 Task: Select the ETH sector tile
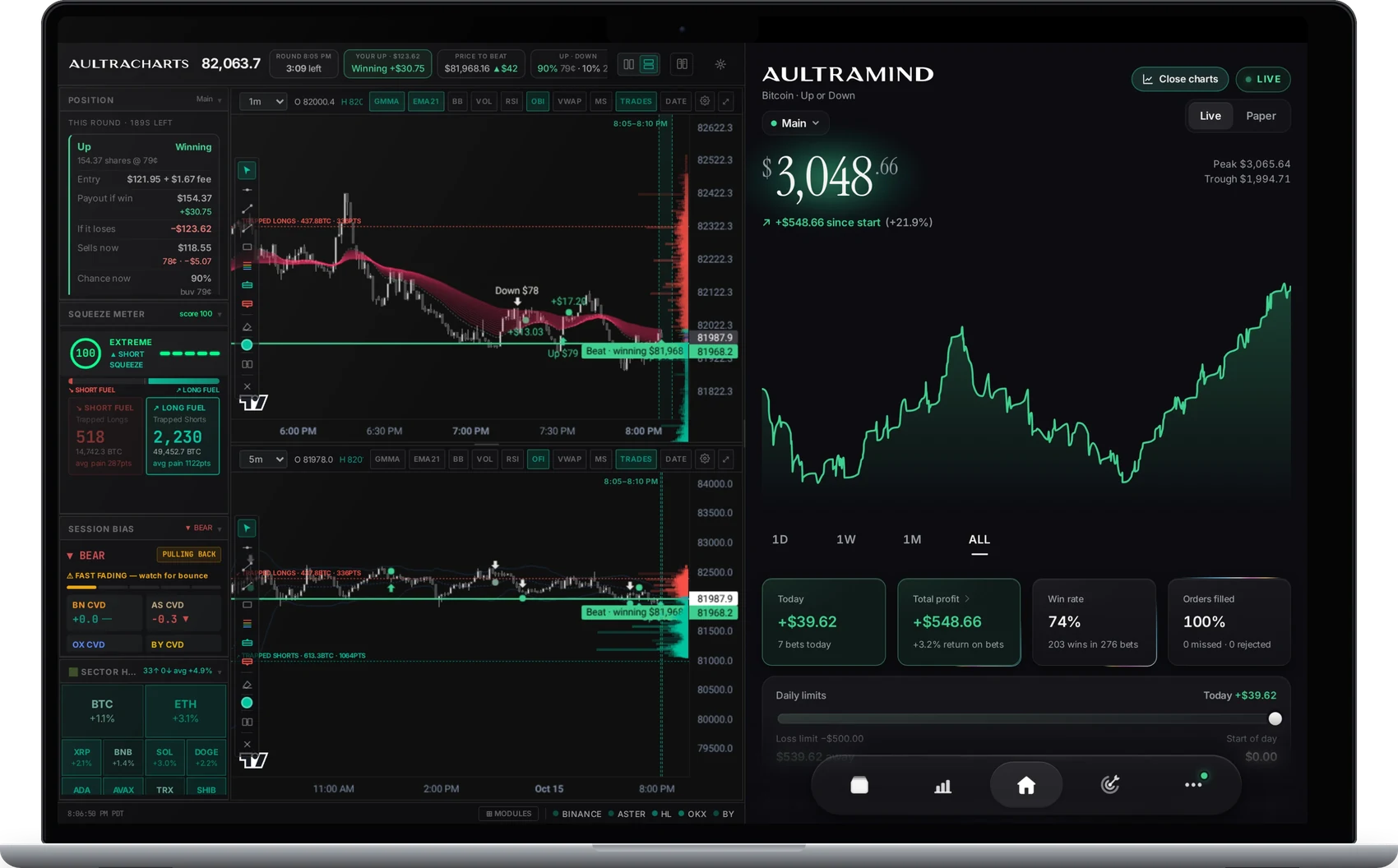click(185, 711)
